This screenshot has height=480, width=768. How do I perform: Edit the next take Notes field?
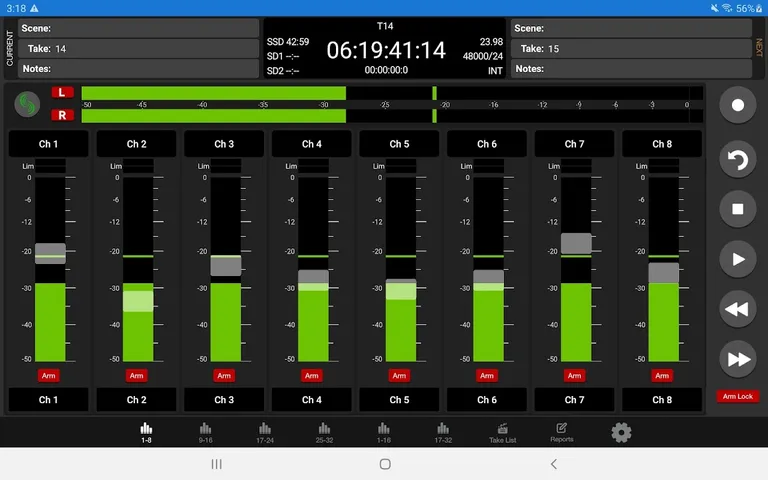click(x=631, y=69)
